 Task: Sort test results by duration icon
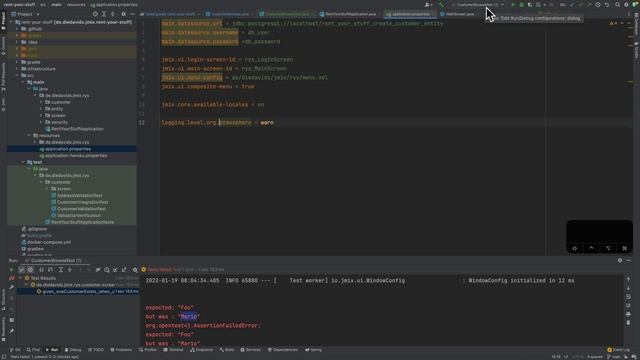[x=50, y=269]
